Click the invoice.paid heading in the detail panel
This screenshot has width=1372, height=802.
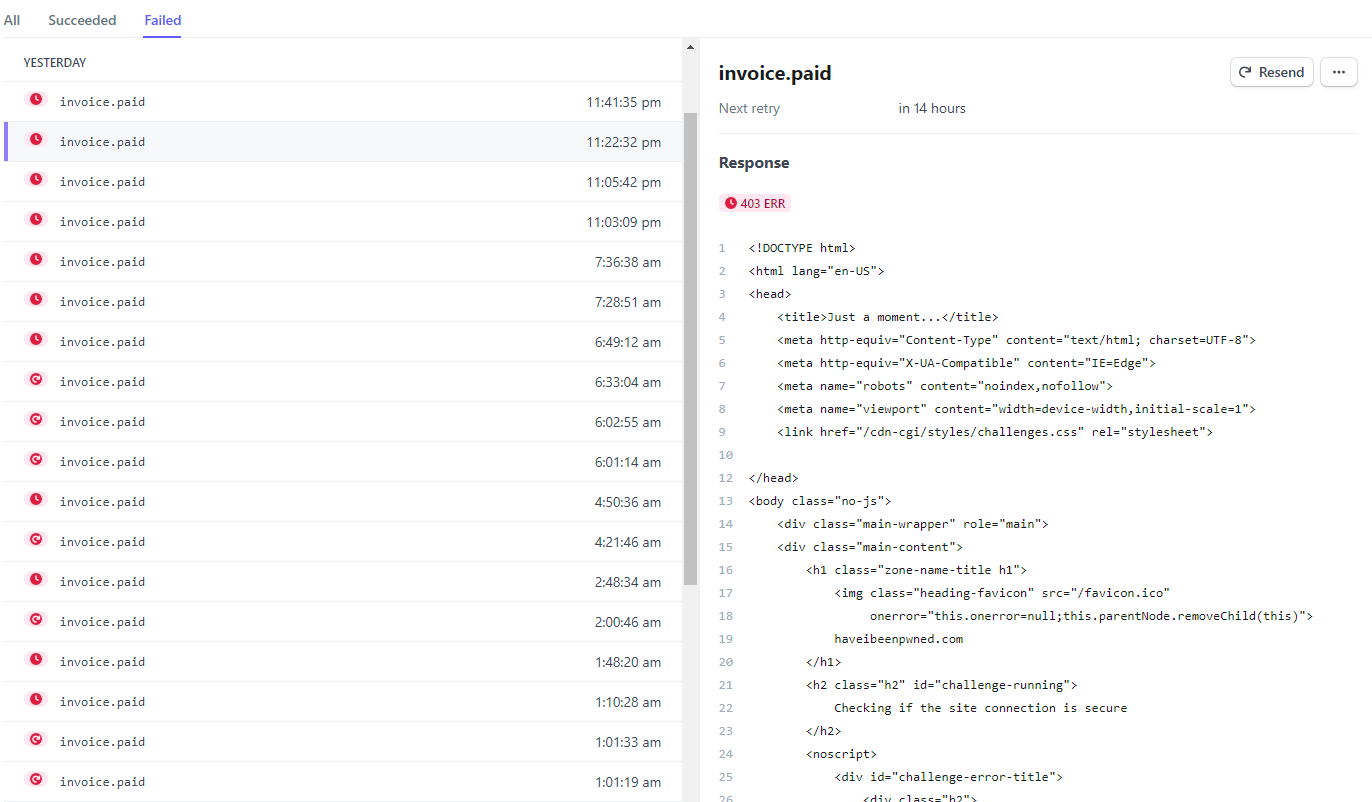775,73
